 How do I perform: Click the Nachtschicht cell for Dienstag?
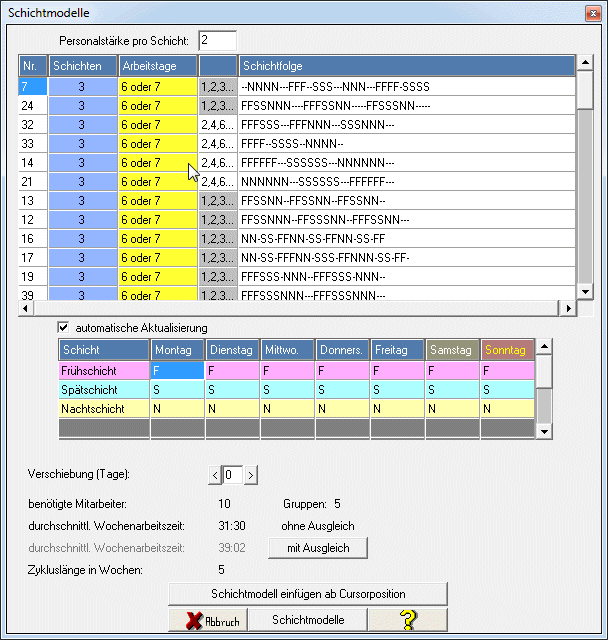coord(232,409)
